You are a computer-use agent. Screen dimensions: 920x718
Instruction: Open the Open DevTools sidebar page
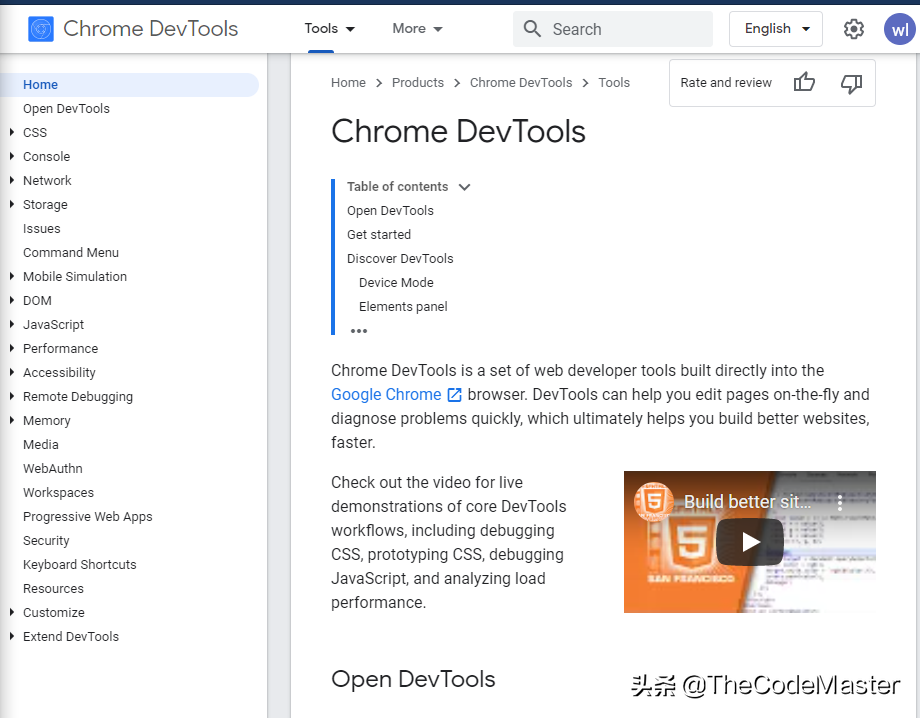click(x=66, y=109)
